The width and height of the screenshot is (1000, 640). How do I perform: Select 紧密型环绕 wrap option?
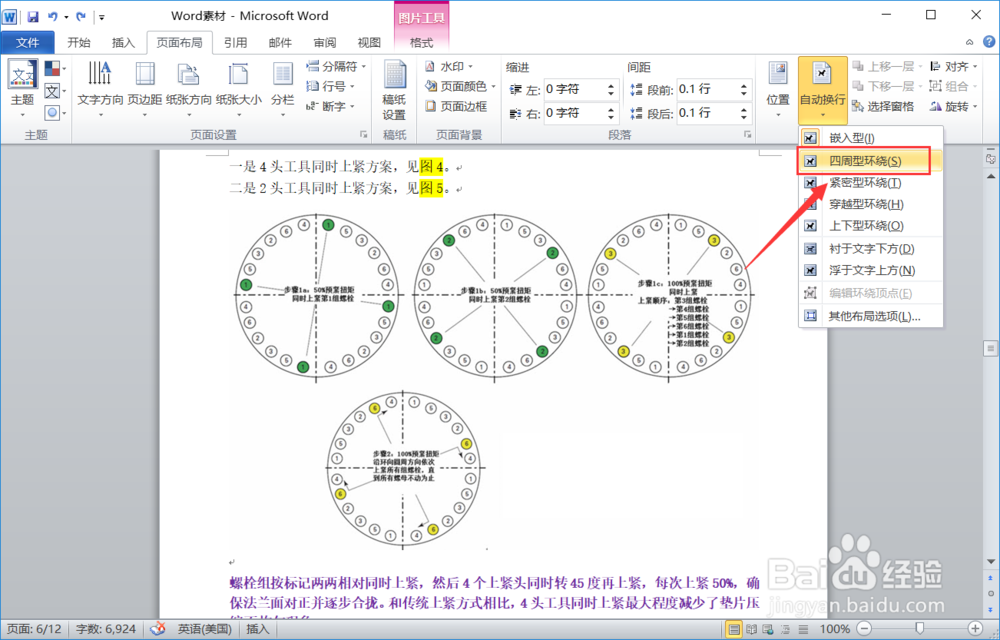(x=871, y=183)
